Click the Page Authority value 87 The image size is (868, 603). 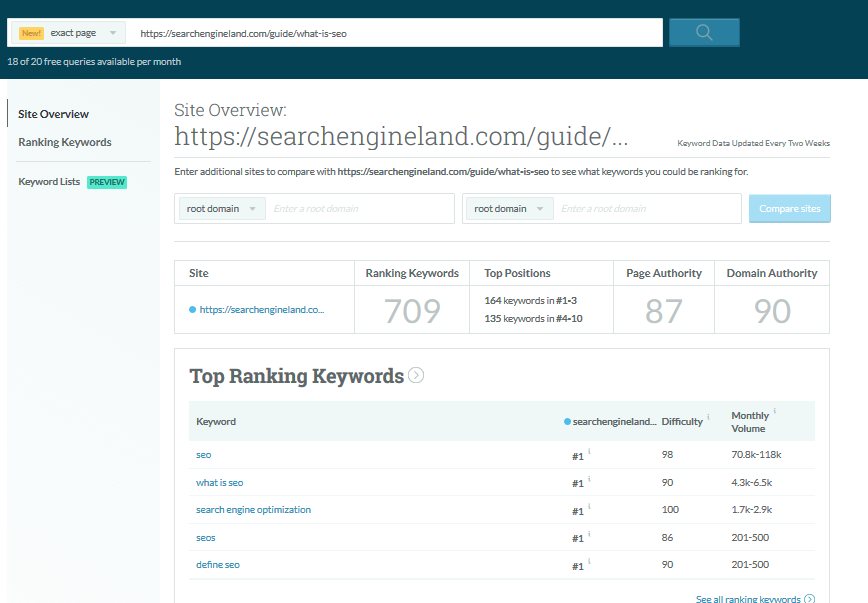(663, 311)
